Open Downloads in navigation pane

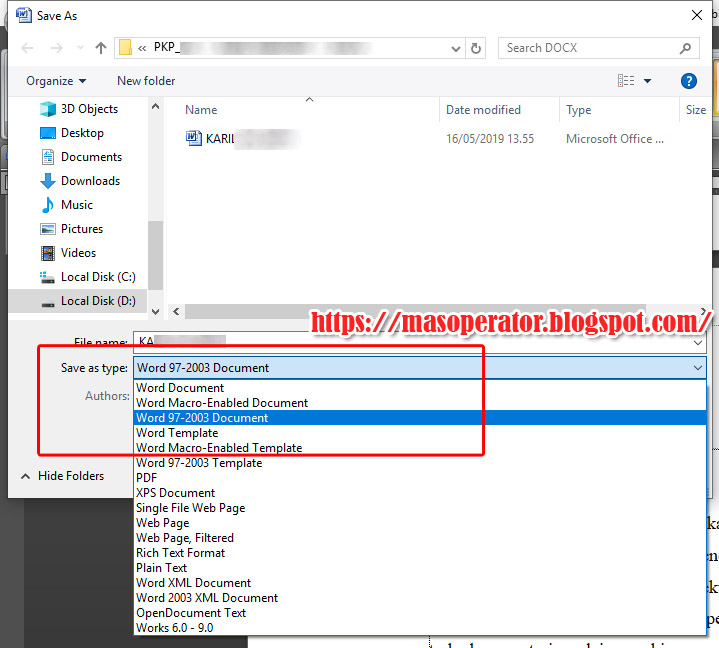point(90,181)
